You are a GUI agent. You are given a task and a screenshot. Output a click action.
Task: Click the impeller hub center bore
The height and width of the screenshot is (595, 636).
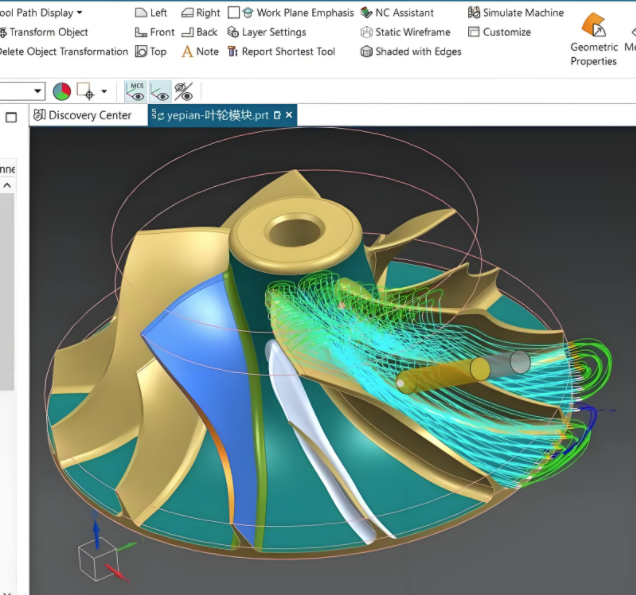pyautogui.click(x=295, y=232)
